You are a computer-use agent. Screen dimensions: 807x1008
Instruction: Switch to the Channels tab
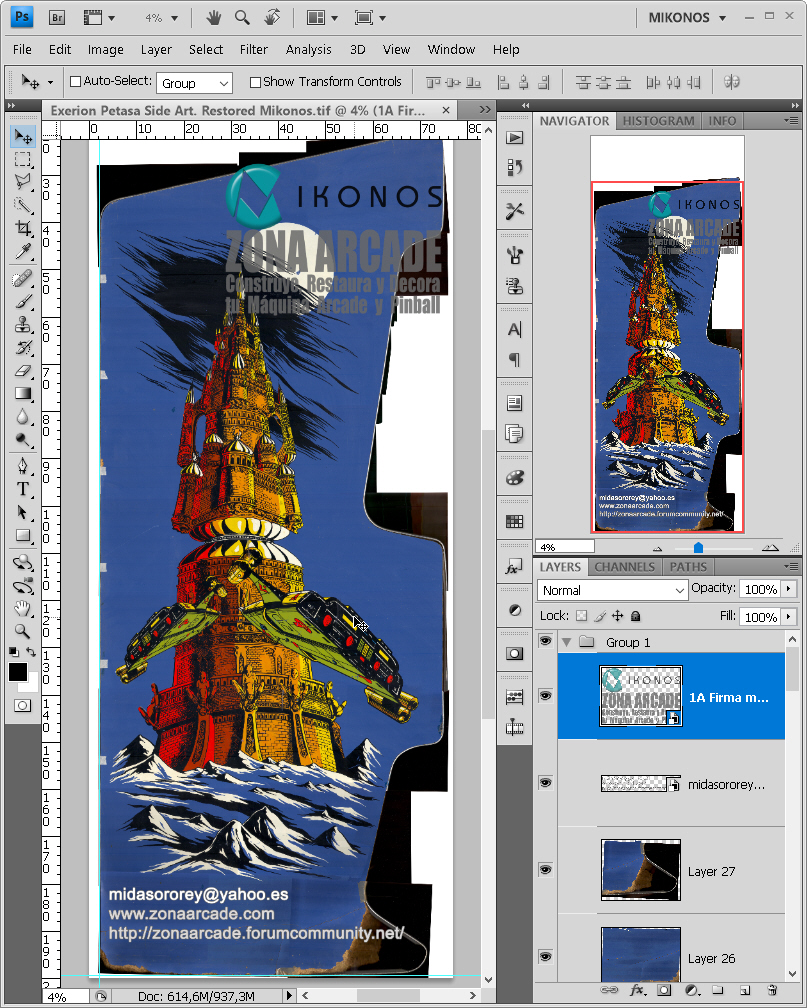click(x=624, y=567)
